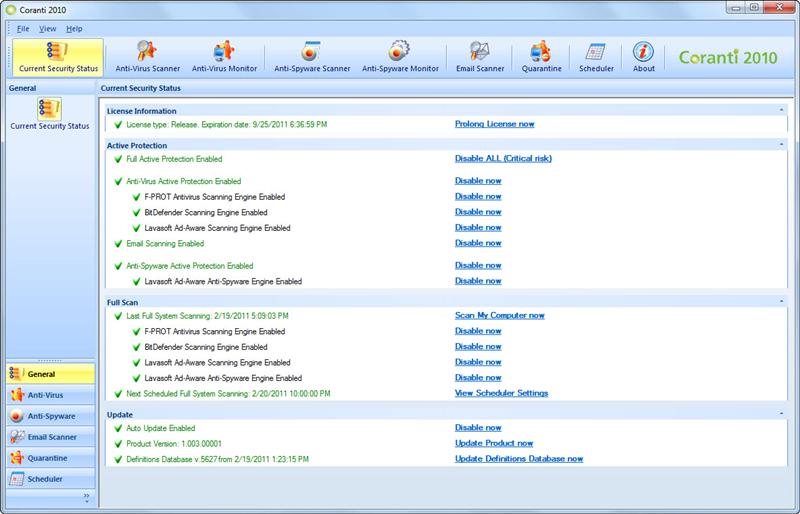Open the Email Scanner toolbar icon

click(480, 57)
